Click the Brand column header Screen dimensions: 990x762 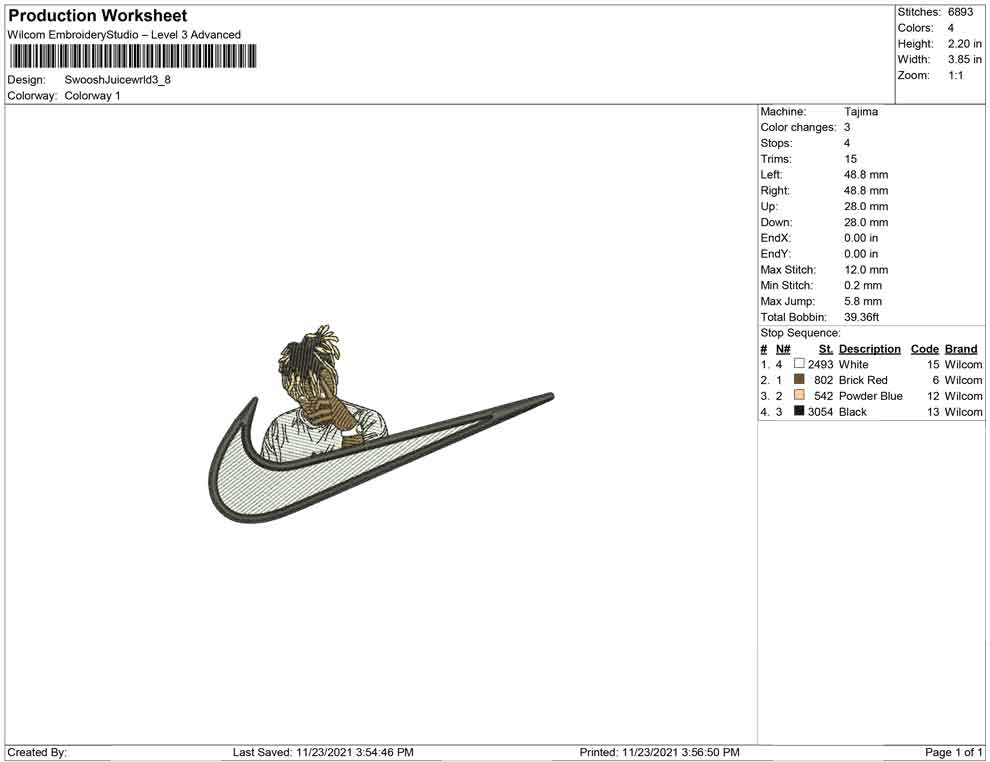tap(961, 348)
